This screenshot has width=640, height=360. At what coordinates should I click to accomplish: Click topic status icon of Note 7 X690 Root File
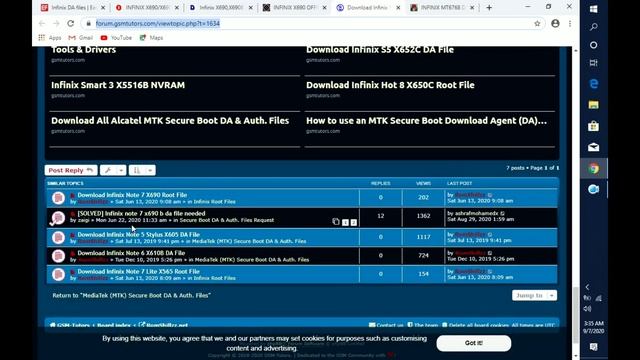coord(58,198)
